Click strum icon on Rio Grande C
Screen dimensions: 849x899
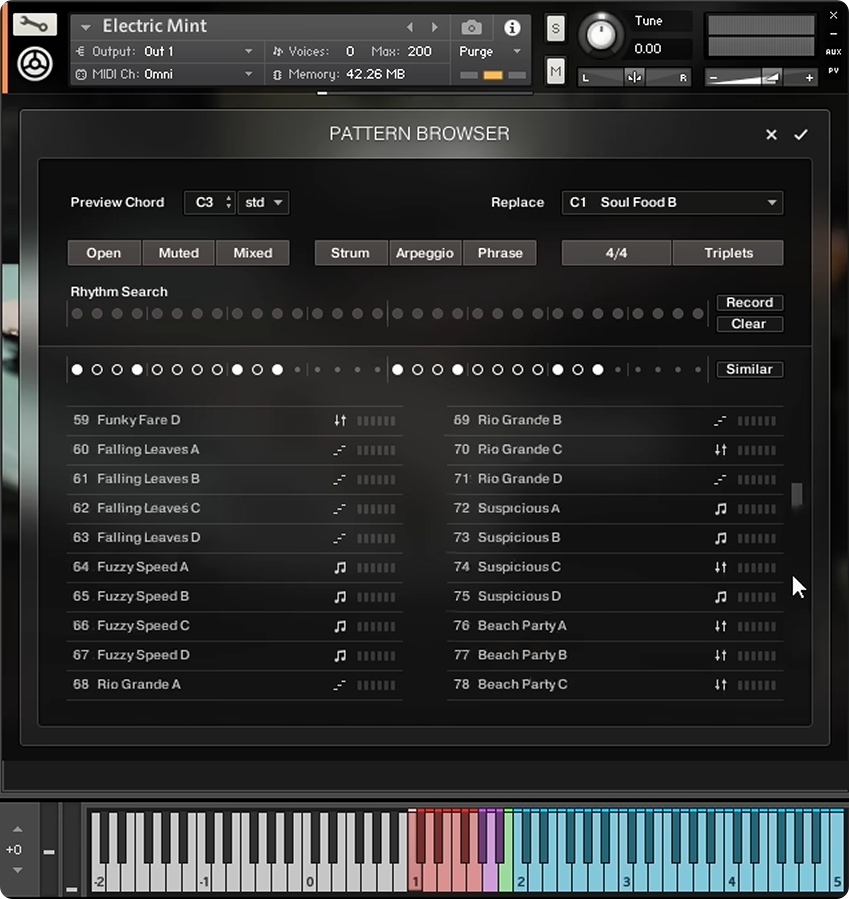click(x=721, y=450)
